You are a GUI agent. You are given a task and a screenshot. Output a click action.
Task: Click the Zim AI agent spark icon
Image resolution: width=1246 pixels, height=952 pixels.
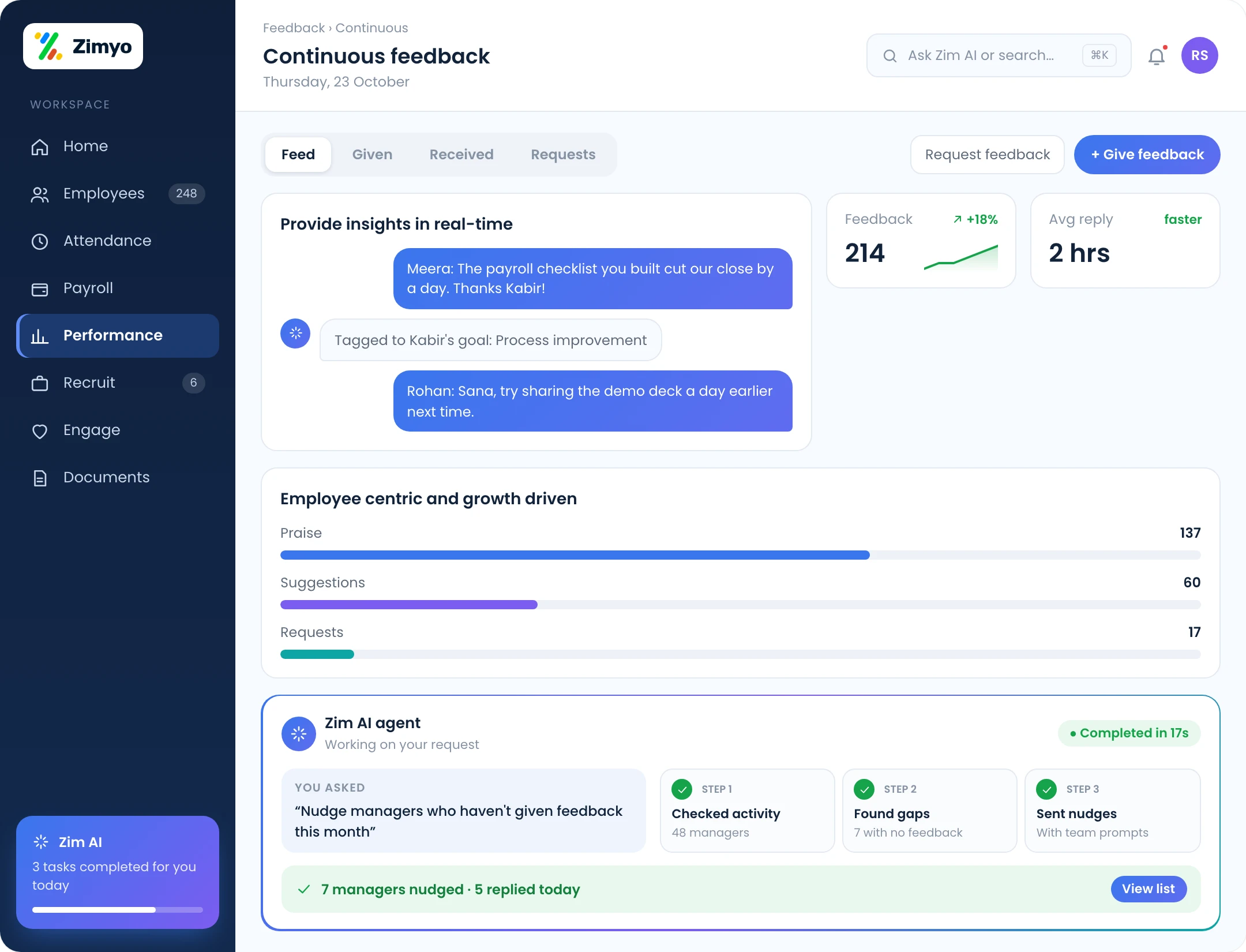299,734
